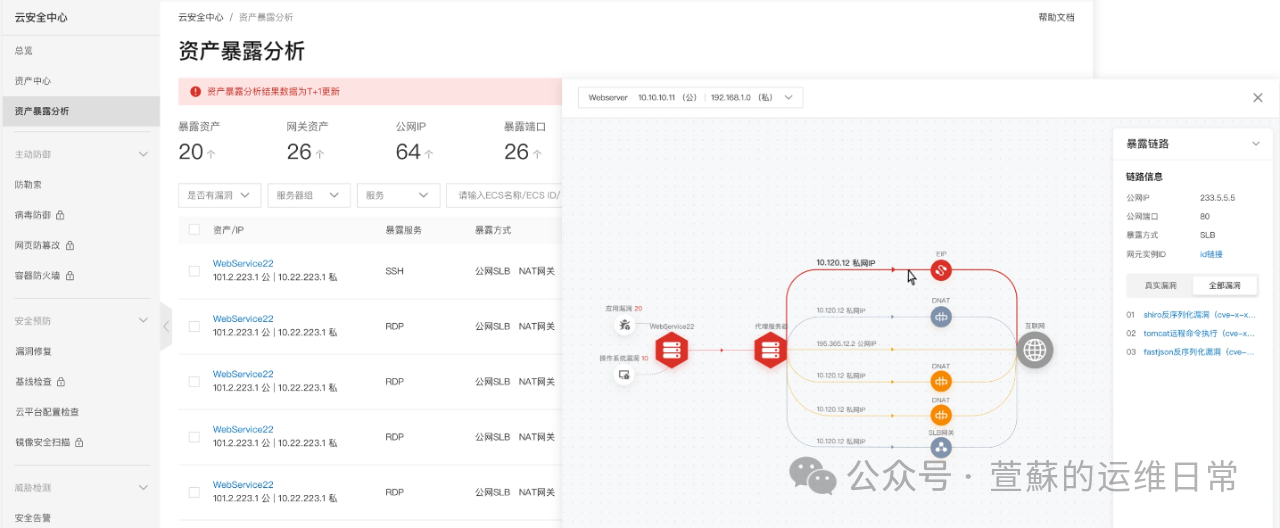Image resolution: width=1280 pixels, height=528 pixels.
Task: Select 资产暴露分析 in the sidebar
Action: [80, 111]
